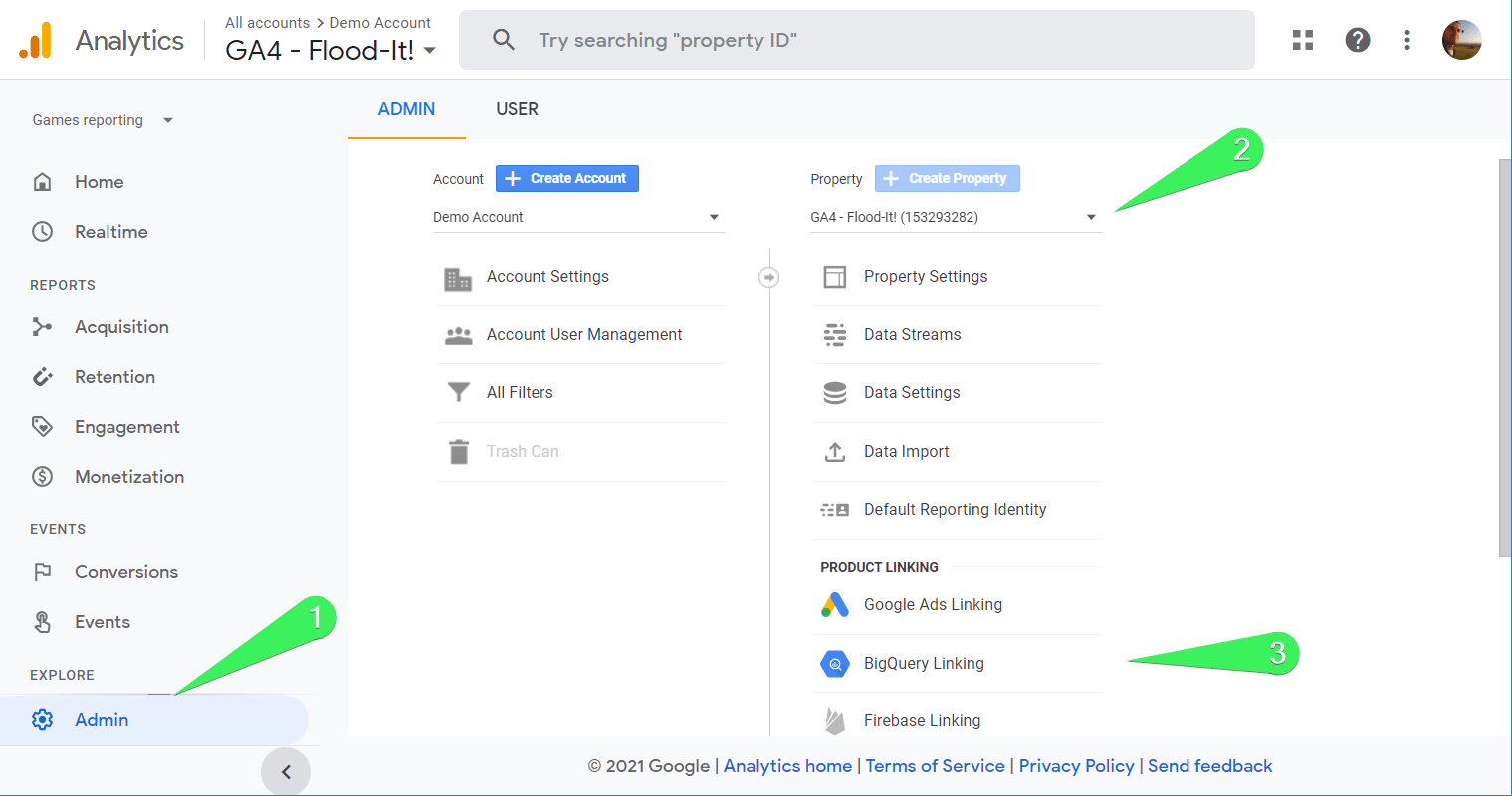Screen dimensions: 1512x796
Task: Open Retention reports
Action: coord(114,377)
